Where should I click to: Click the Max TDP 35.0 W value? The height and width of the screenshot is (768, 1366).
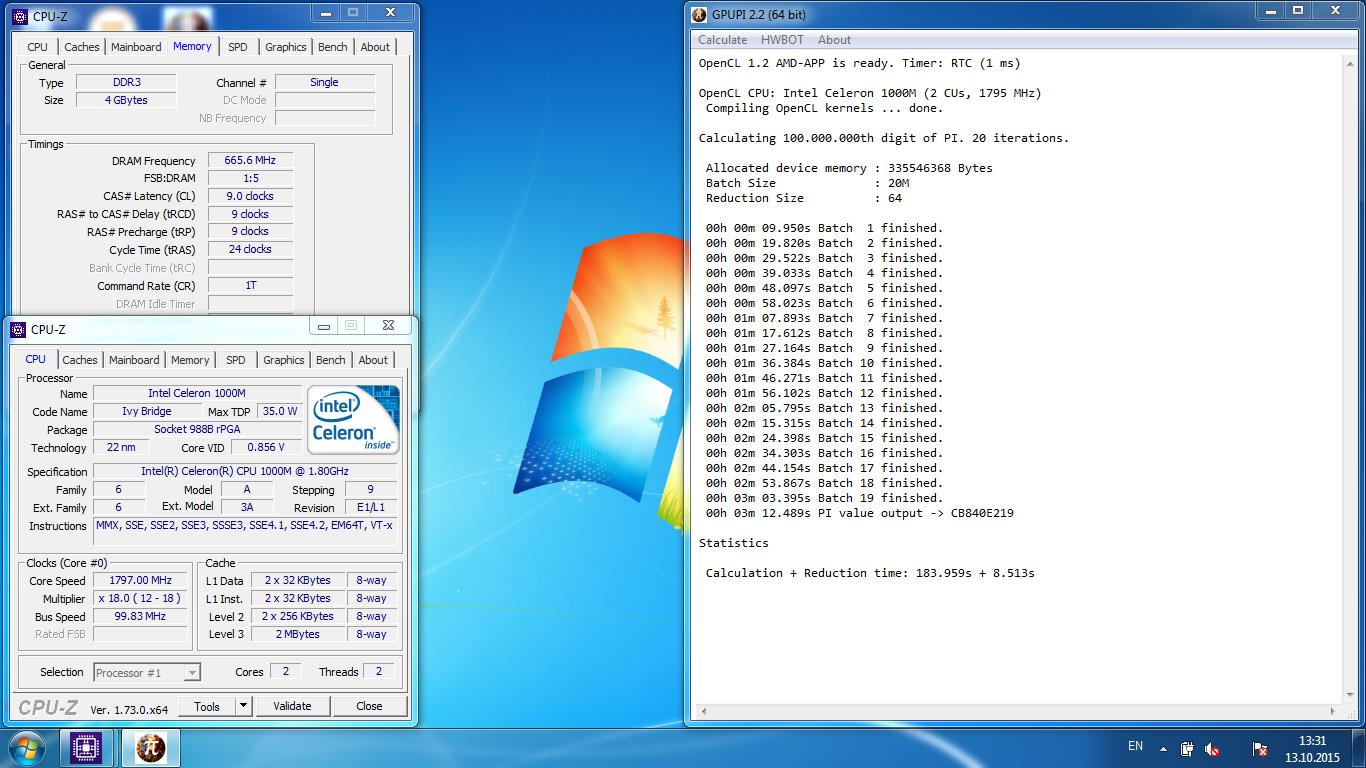pyautogui.click(x=280, y=411)
